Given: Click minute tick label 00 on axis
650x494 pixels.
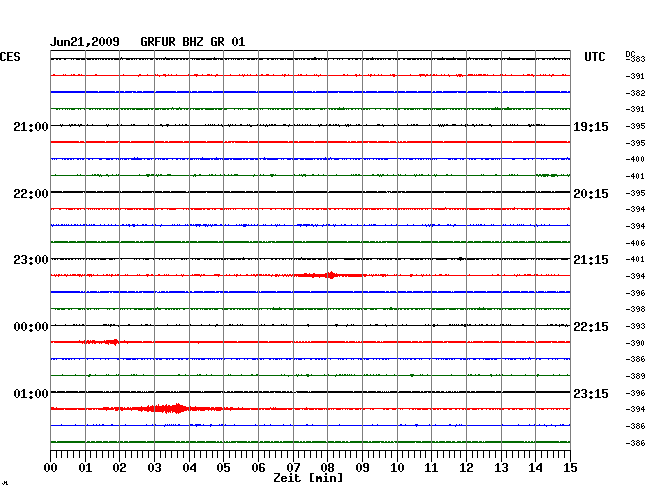Looking at the screenshot, I should click(51, 467).
